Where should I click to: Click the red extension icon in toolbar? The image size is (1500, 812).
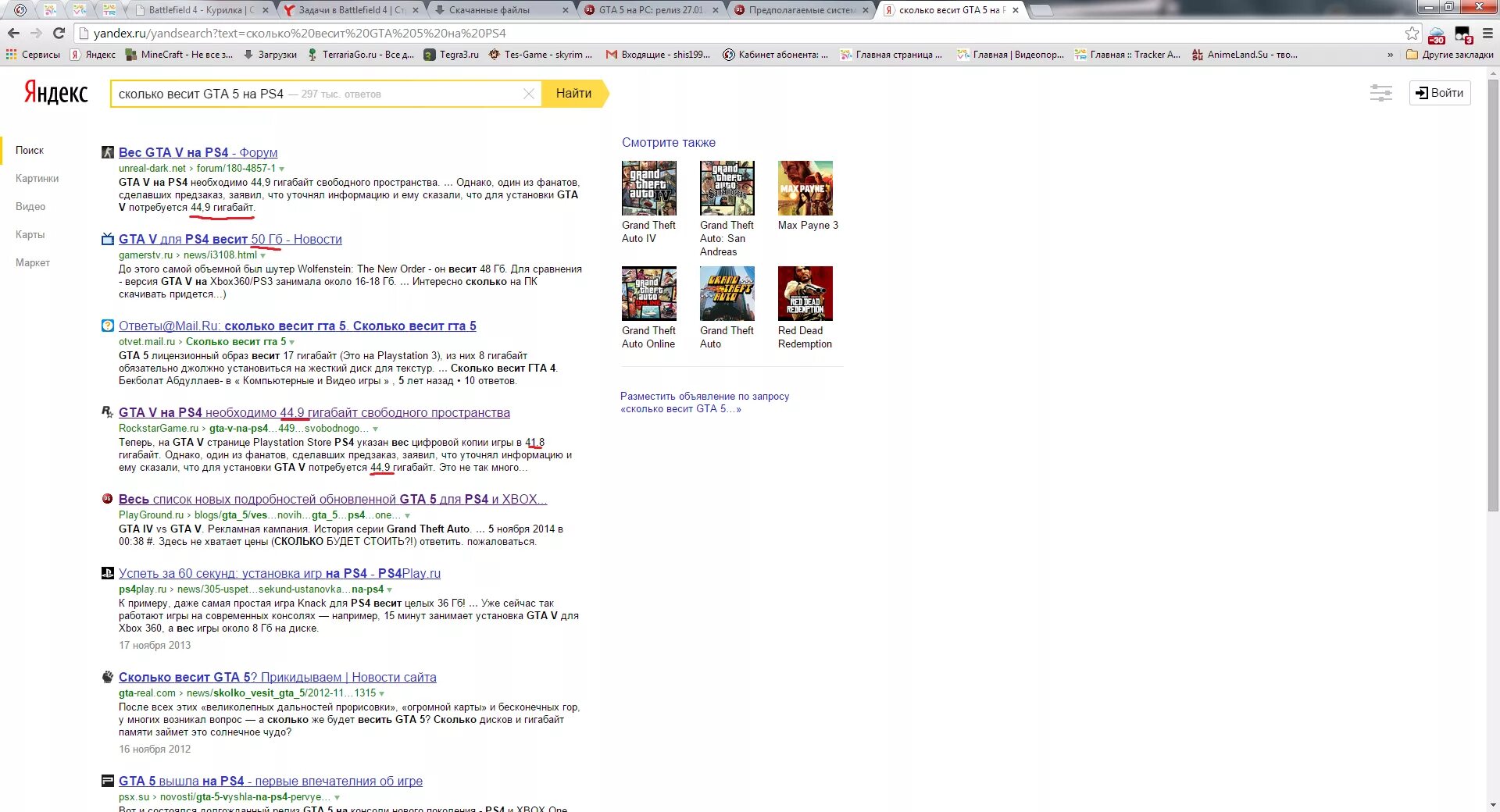click(1437, 35)
